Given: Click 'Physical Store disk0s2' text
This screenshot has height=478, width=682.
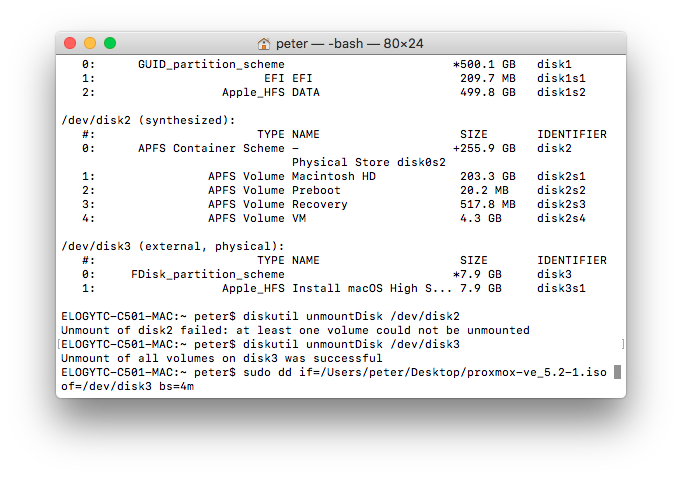Looking at the screenshot, I should click(369, 162).
